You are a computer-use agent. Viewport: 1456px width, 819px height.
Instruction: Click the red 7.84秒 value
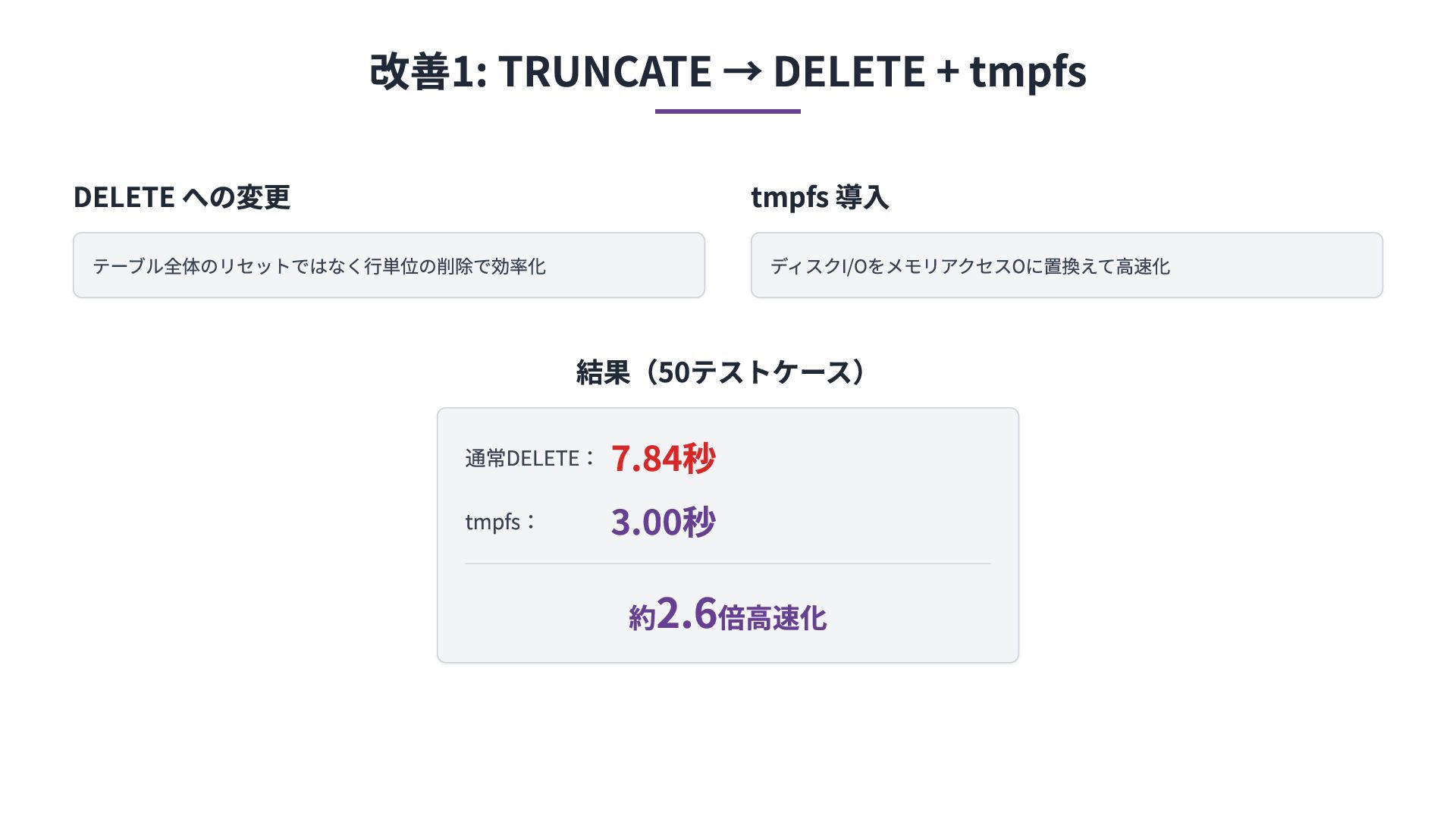[662, 458]
